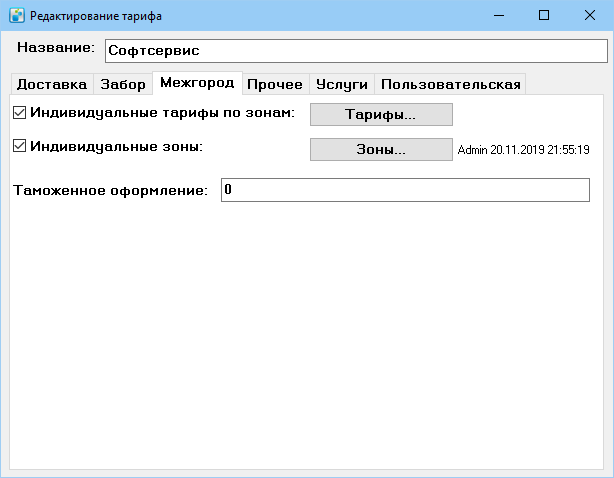The width and height of the screenshot is (614, 478).
Task: Minimize the Редактирование тарифа window
Action: tap(499, 16)
